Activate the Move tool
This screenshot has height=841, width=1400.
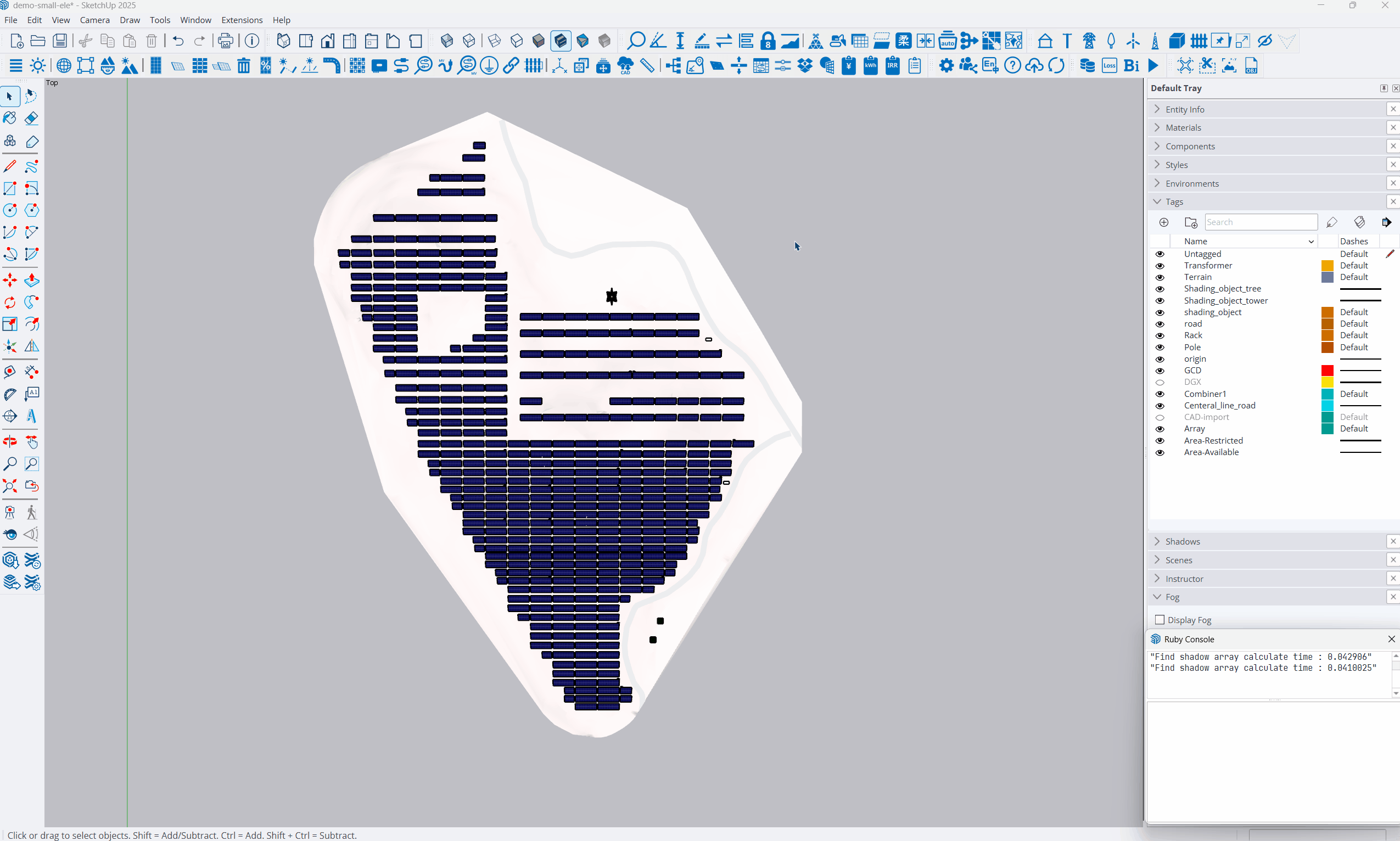coord(10,281)
